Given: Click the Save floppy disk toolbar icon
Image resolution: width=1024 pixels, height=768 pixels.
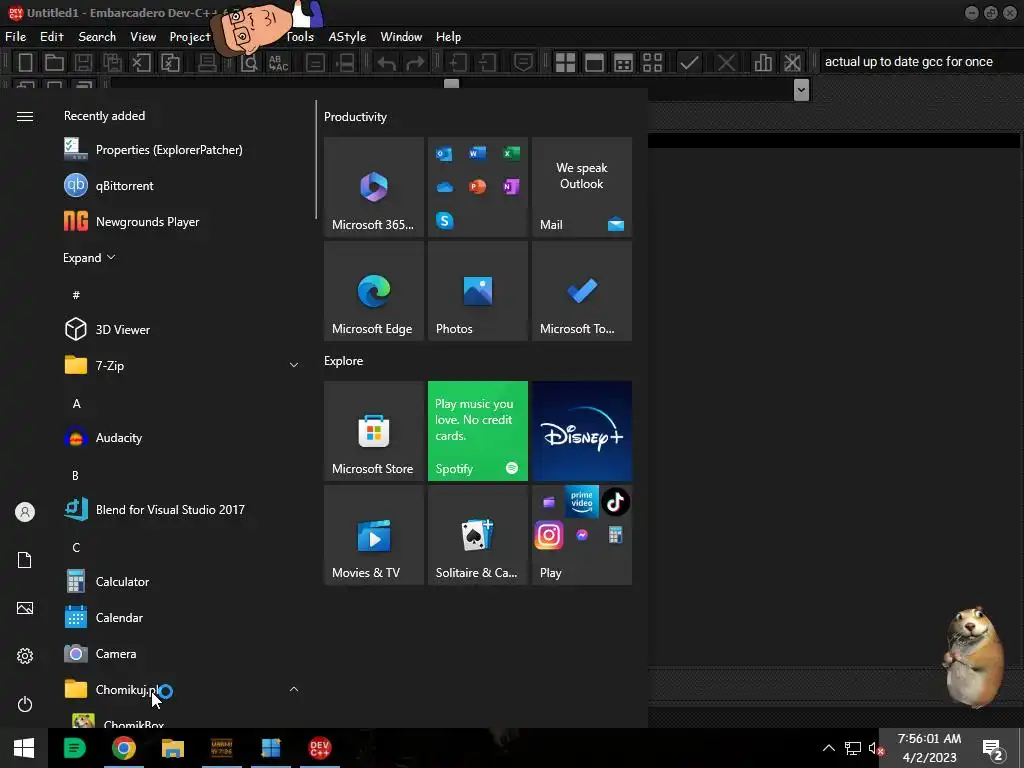Looking at the screenshot, I should click(83, 63).
